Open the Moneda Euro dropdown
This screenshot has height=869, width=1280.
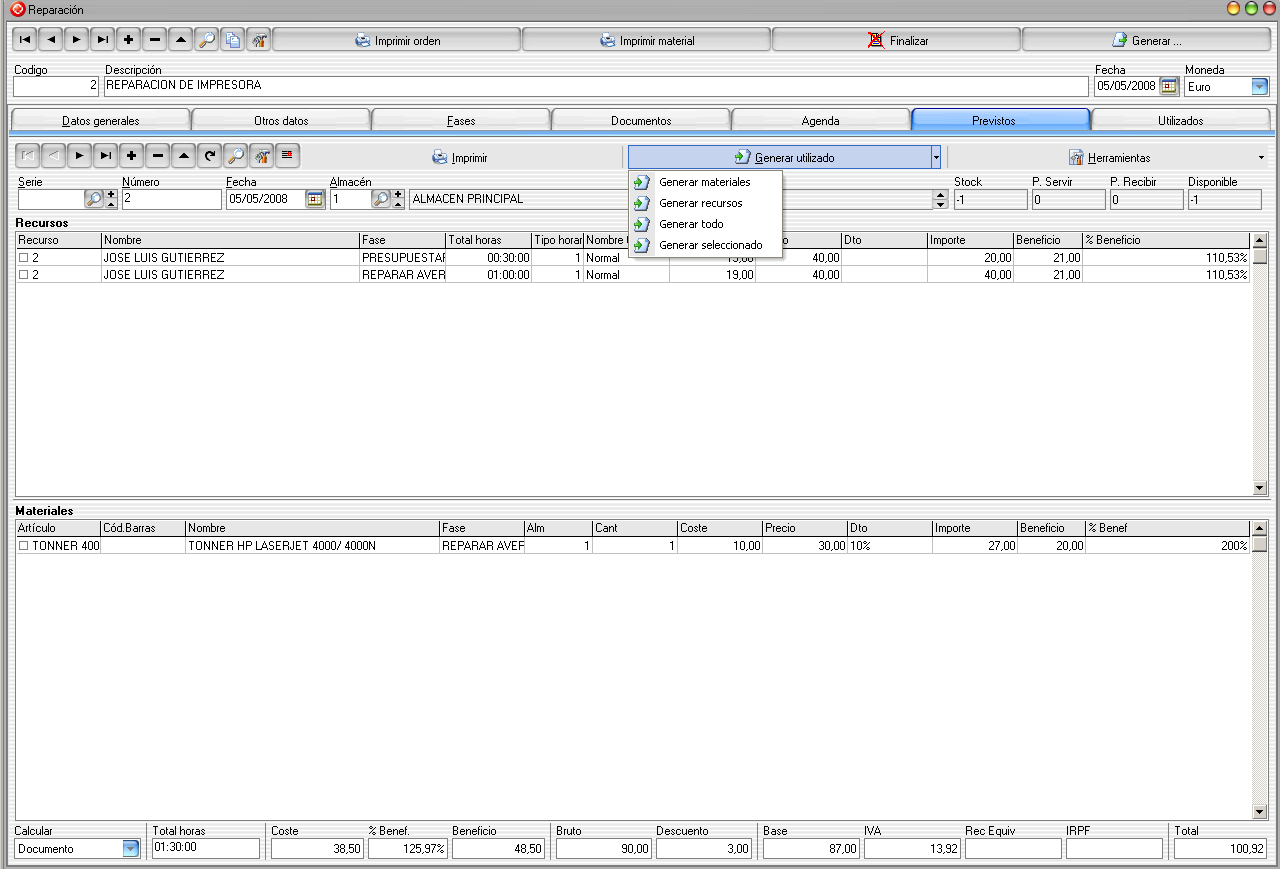pos(1259,87)
